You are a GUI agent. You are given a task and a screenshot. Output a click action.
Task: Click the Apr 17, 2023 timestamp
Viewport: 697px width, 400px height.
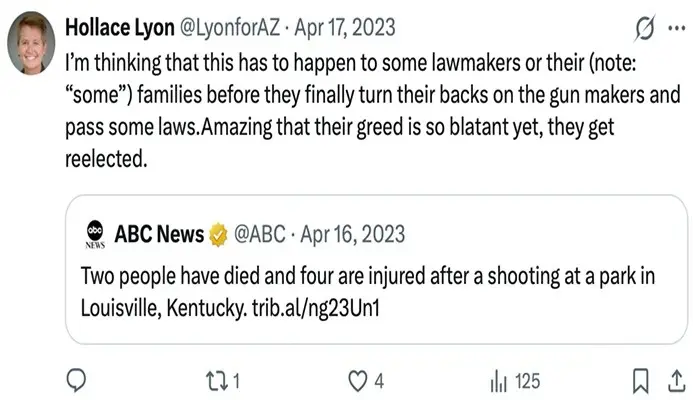pos(345,28)
